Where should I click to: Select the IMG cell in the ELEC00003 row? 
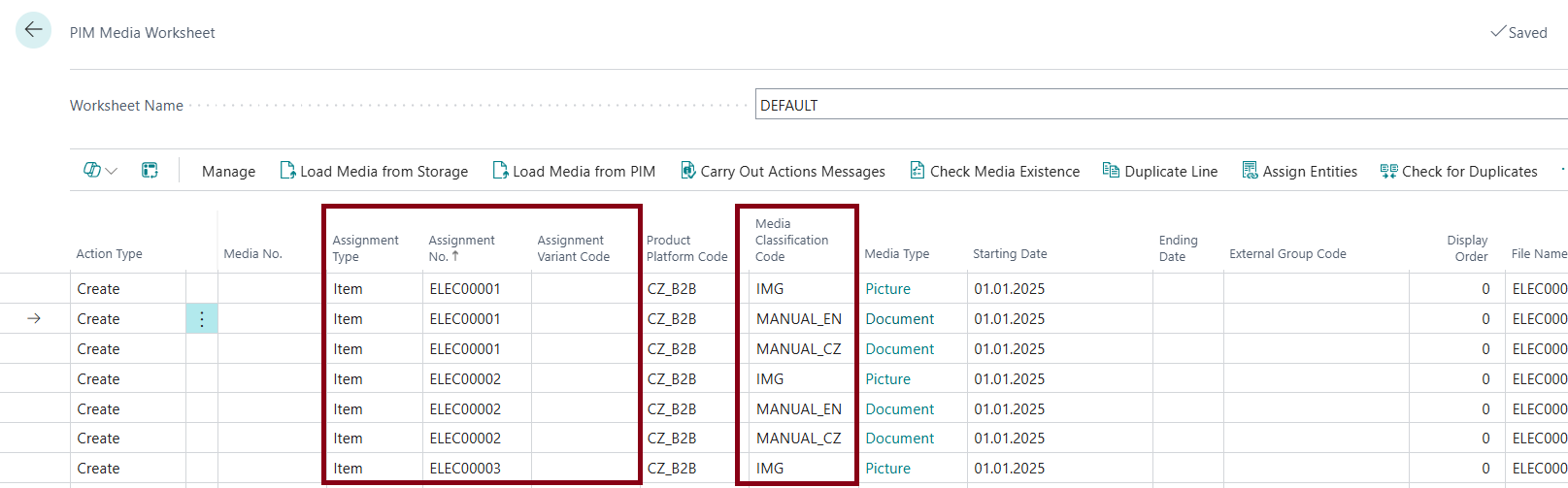(803, 469)
